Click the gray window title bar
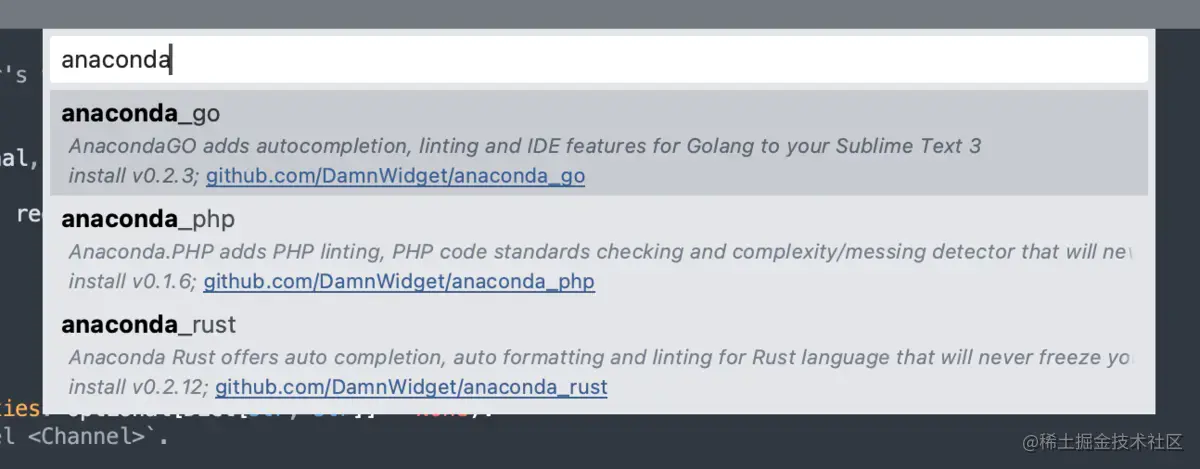The height and width of the screenshot is (469, 1200). point(600,13)
